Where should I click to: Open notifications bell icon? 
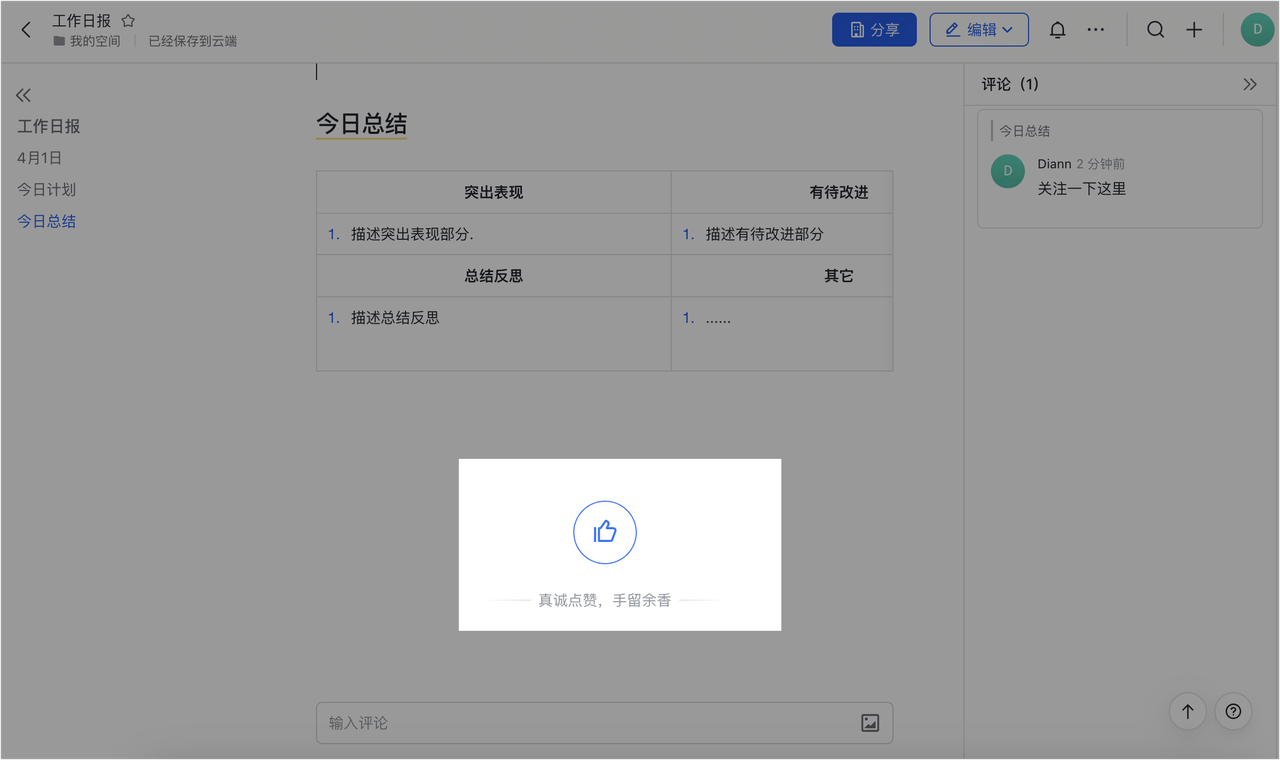[x=1057, y=30]
